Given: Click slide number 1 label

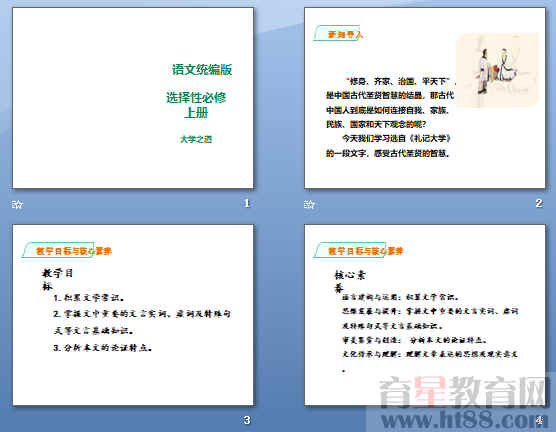Looking at the screenshot, I should [247, 203].
